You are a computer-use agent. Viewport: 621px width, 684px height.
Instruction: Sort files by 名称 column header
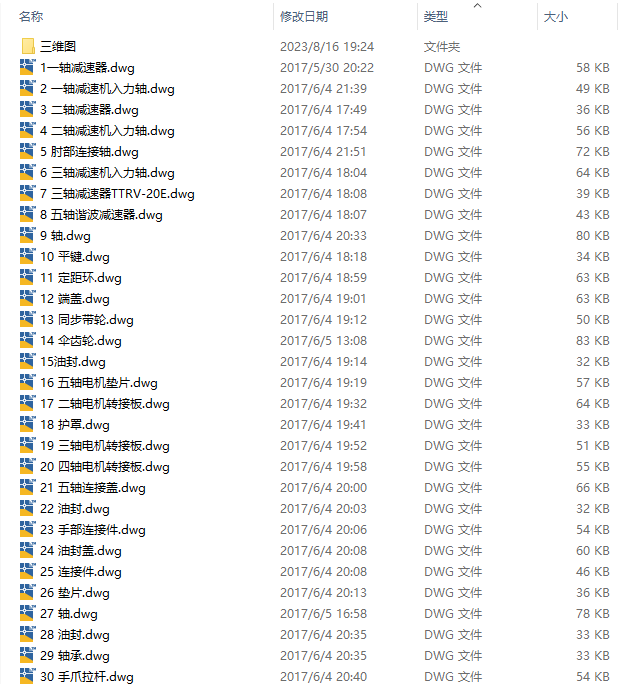[x=31, y=17]
